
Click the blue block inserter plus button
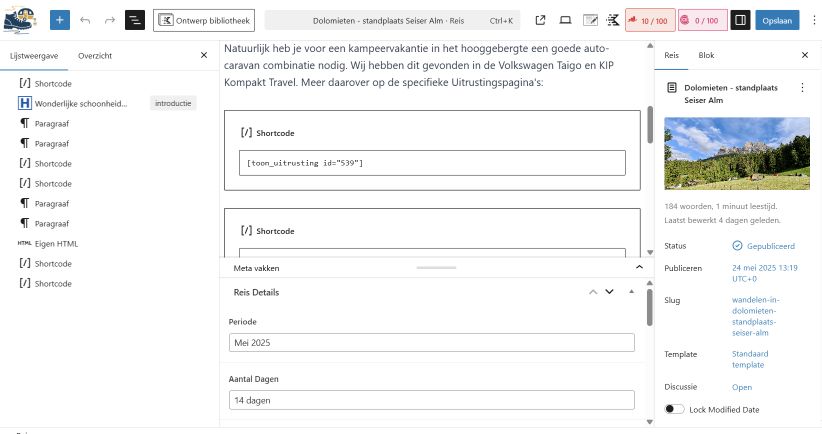click(x=60, y=20)
